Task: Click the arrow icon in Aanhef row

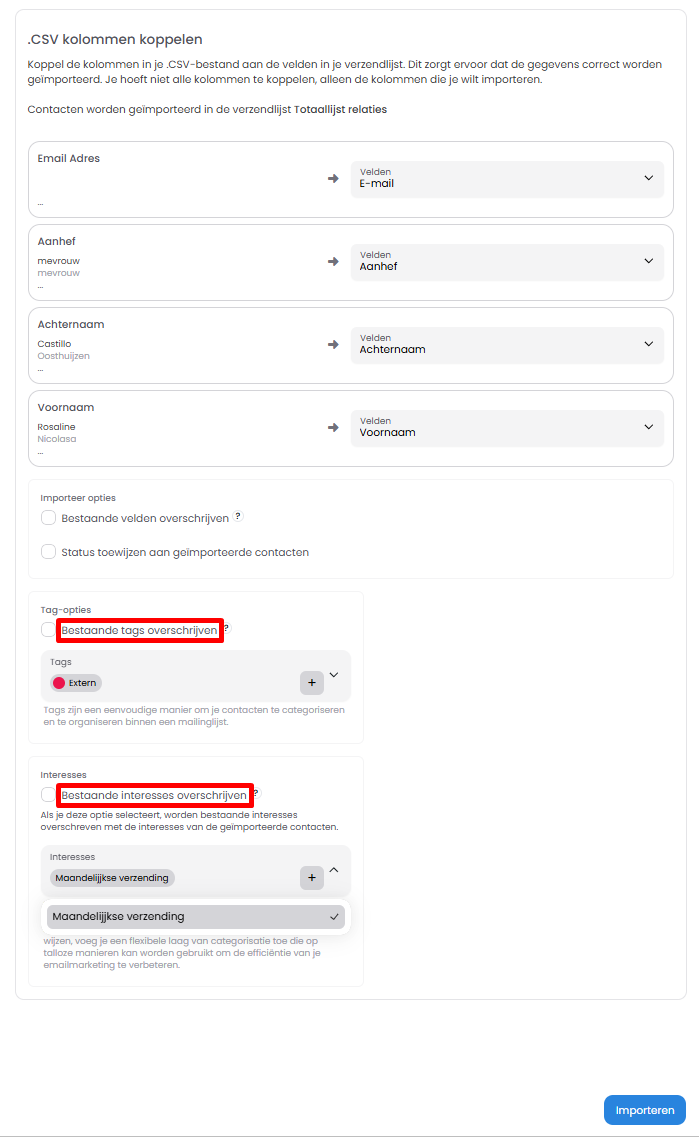Action: pyautogui.click(x=333, y=261)
